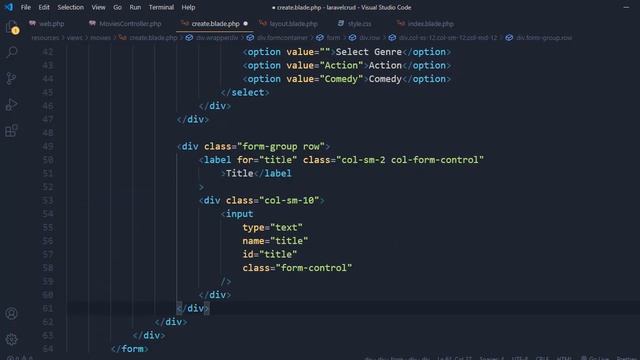Open the View menu
The height and width of the screenshot is (360, 640).
pyautogui.click(x=98, y=7)
